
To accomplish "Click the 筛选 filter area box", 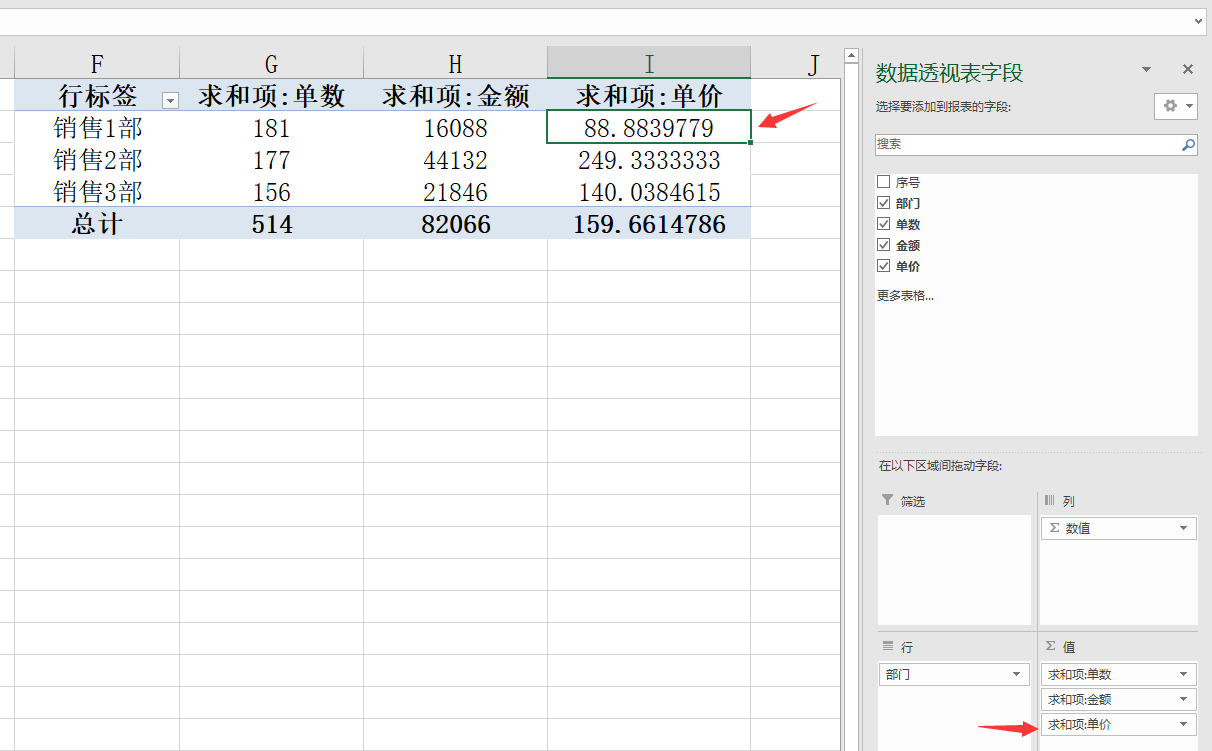I will click(954, 570).
